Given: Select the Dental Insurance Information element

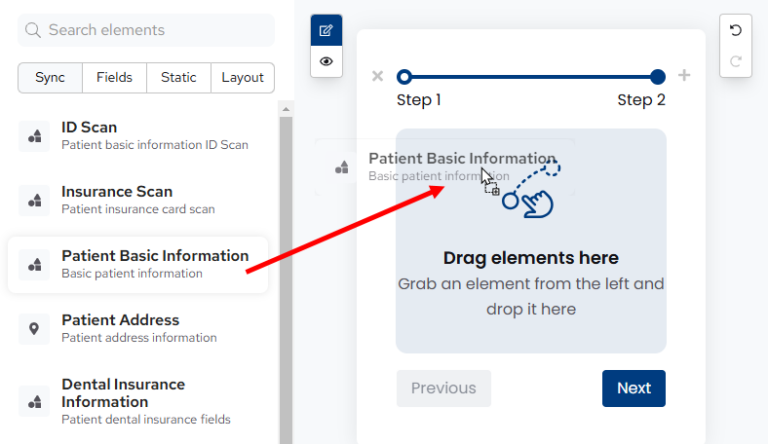Looking at the screenshot, I should (138, 402).
